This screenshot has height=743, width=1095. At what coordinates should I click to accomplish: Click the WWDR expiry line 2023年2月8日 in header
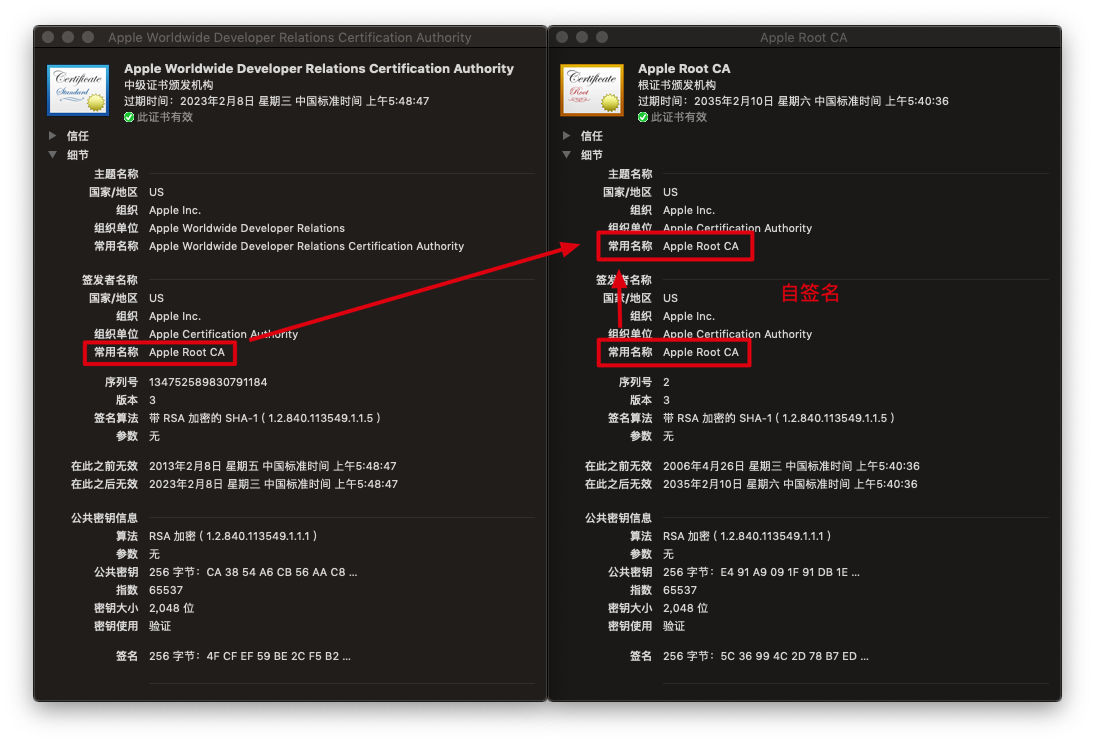[277, 101]
